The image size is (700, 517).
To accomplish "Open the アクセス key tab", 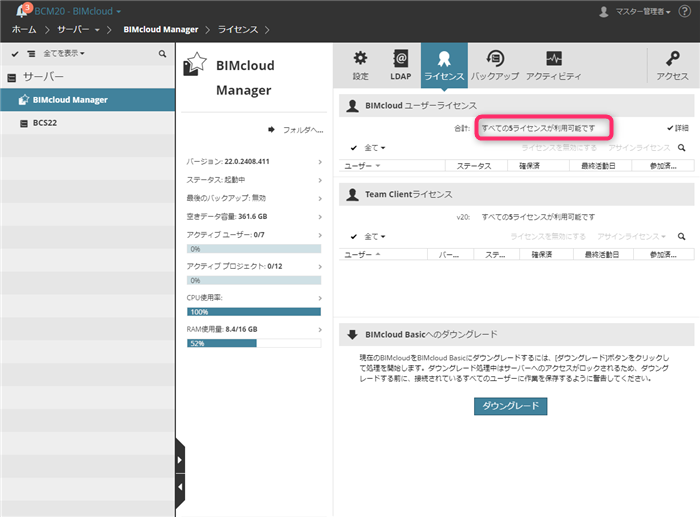I will [x=672, y=65].
